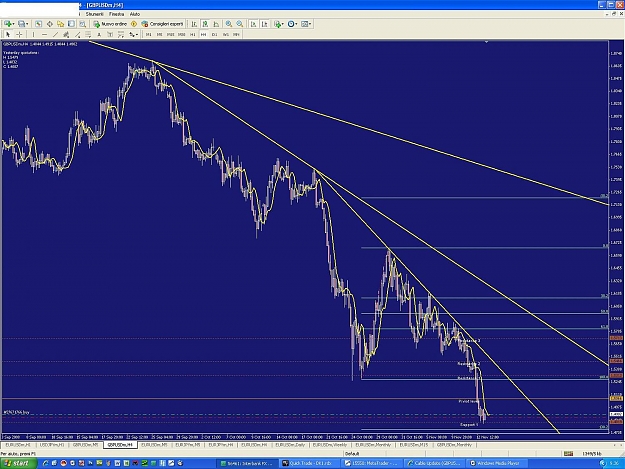This screenshot has height=469, width=625.
Task: Click the New Chart toolbar icon
Action: (x=8, y=24)
